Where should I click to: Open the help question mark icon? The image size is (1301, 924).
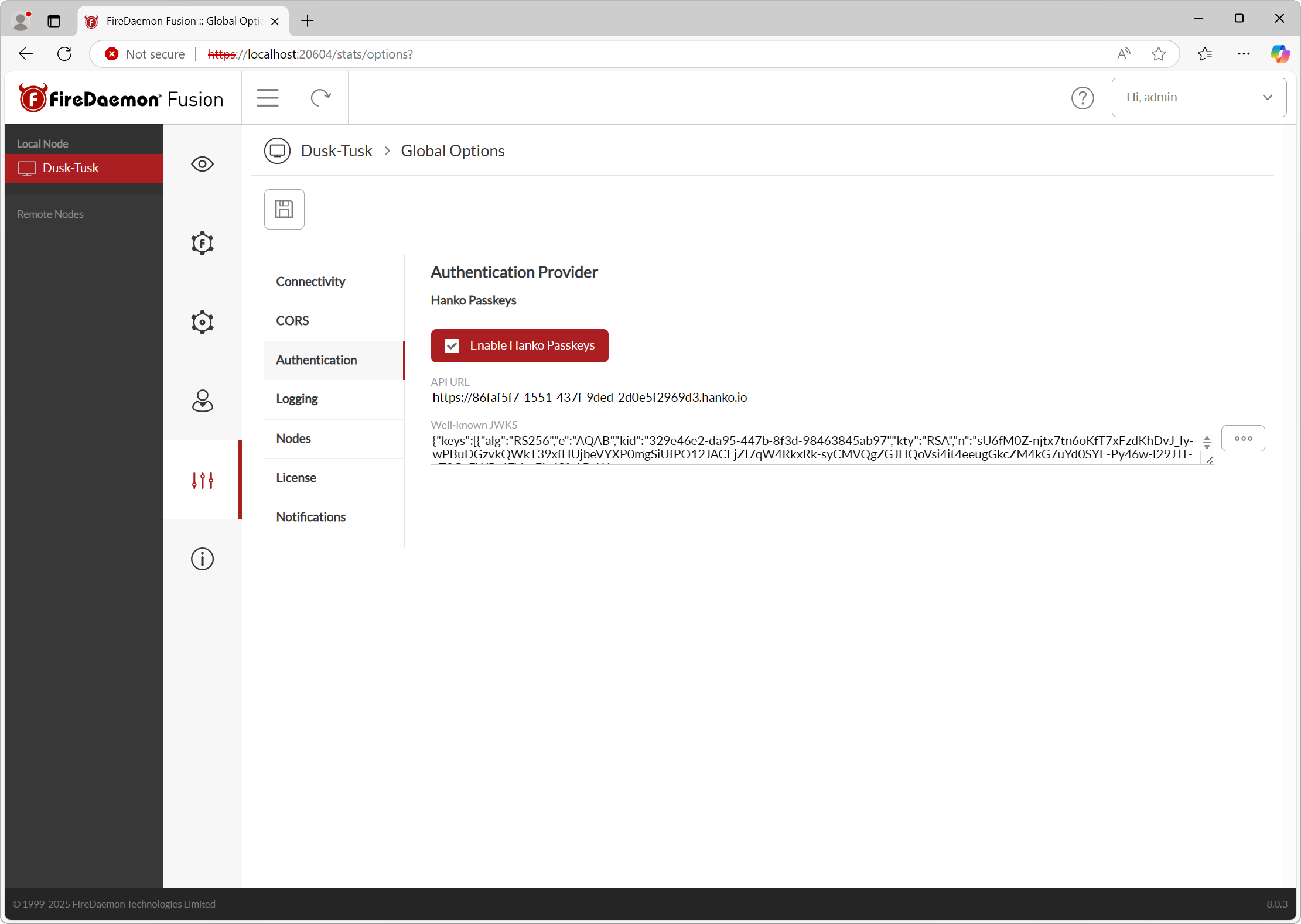[x=1082, y=98]
